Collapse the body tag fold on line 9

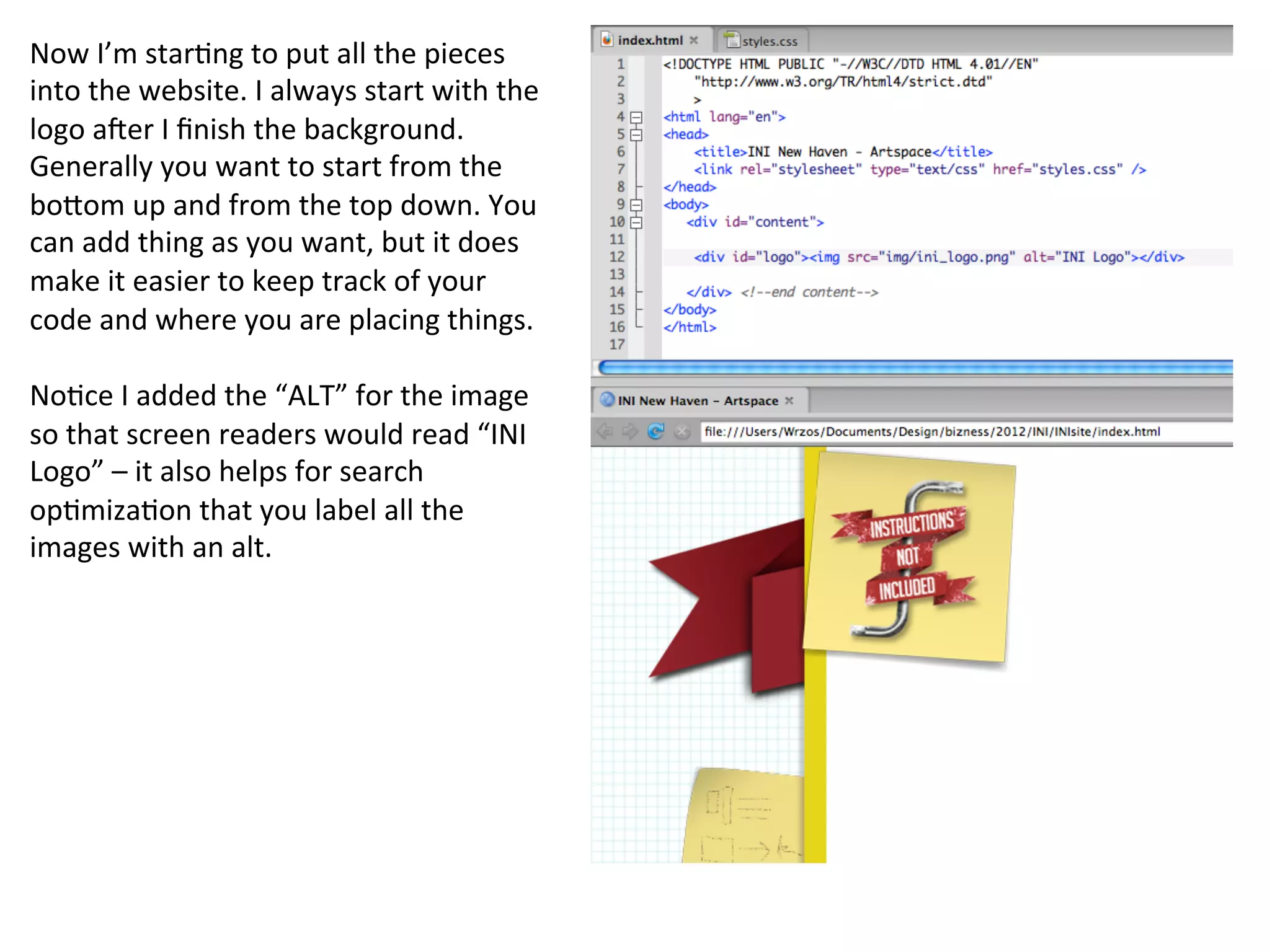tap(636, 205)
